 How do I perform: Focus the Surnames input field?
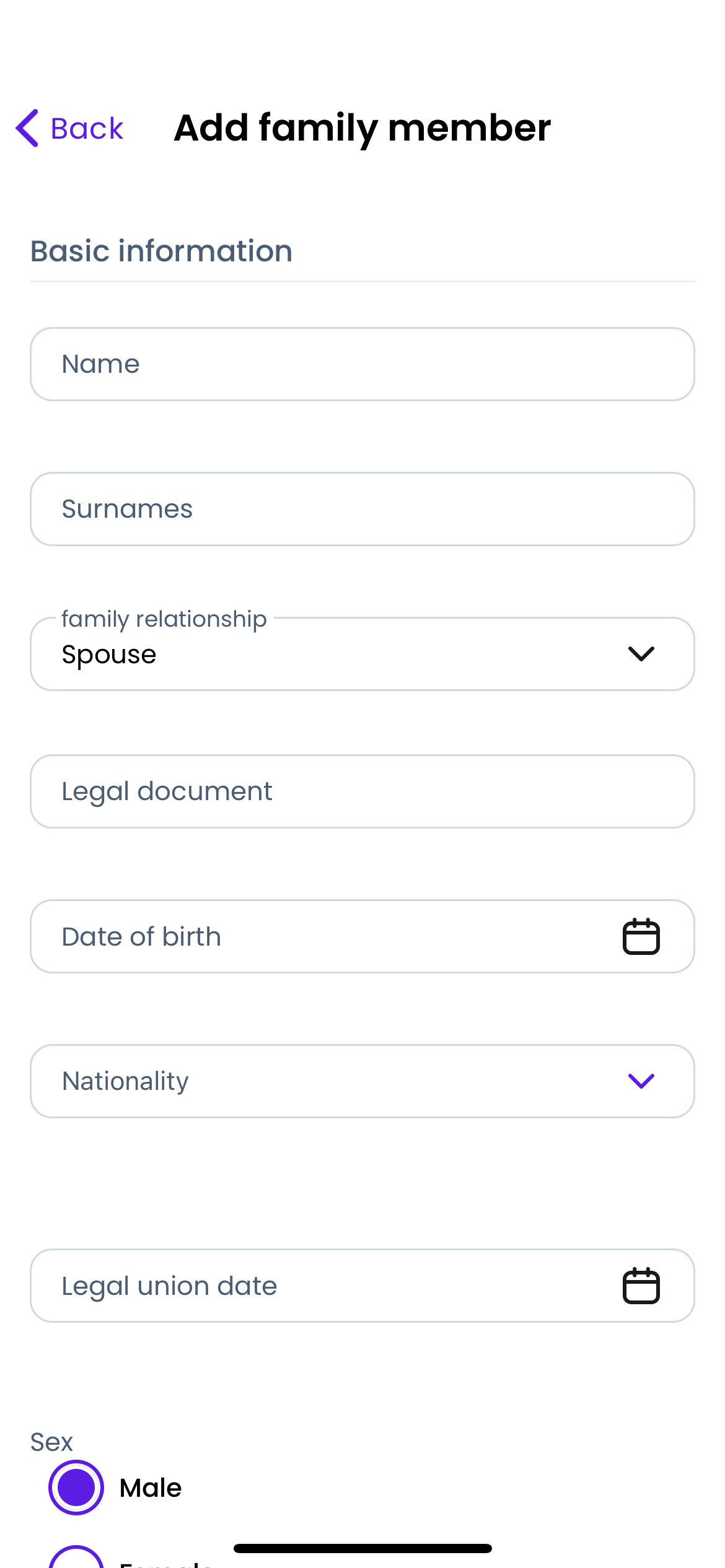click(362, 509)
